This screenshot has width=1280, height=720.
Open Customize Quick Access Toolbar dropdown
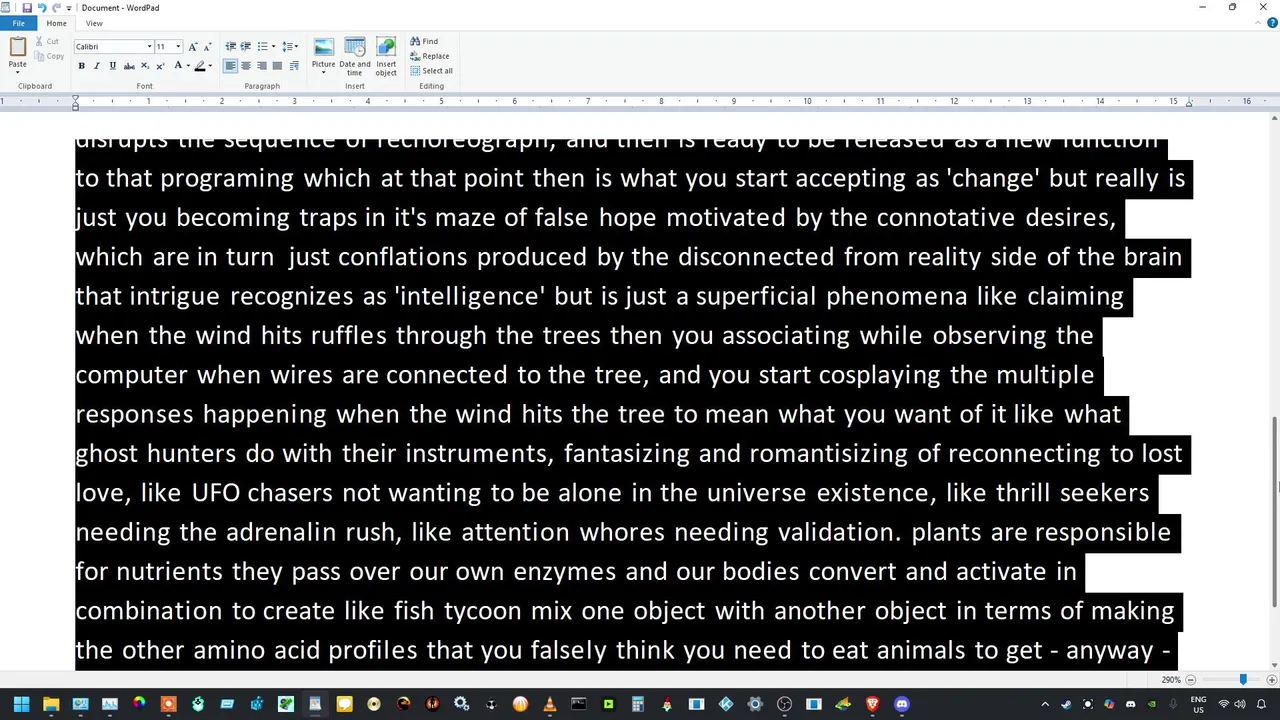pyautogui.click(x=69, y=8)
